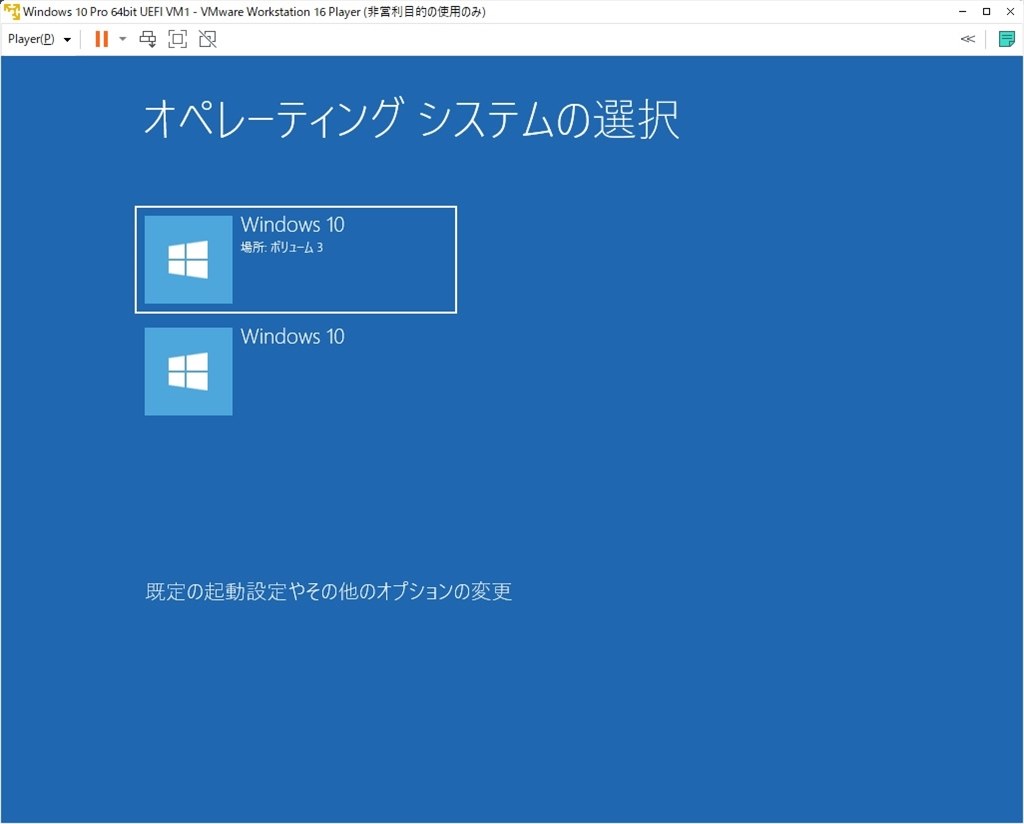Click the Windows logo tile on the lower boot entry
Viewport: 1024px width, 824px height.
tap(188, 371)
